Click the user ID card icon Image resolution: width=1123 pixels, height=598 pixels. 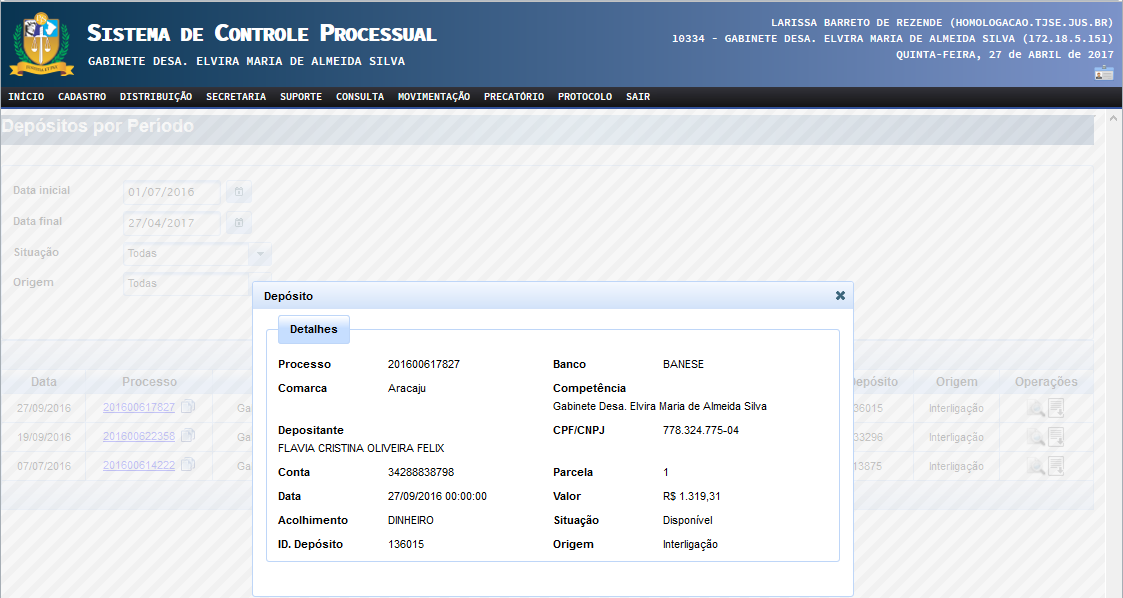(1103, 73)
